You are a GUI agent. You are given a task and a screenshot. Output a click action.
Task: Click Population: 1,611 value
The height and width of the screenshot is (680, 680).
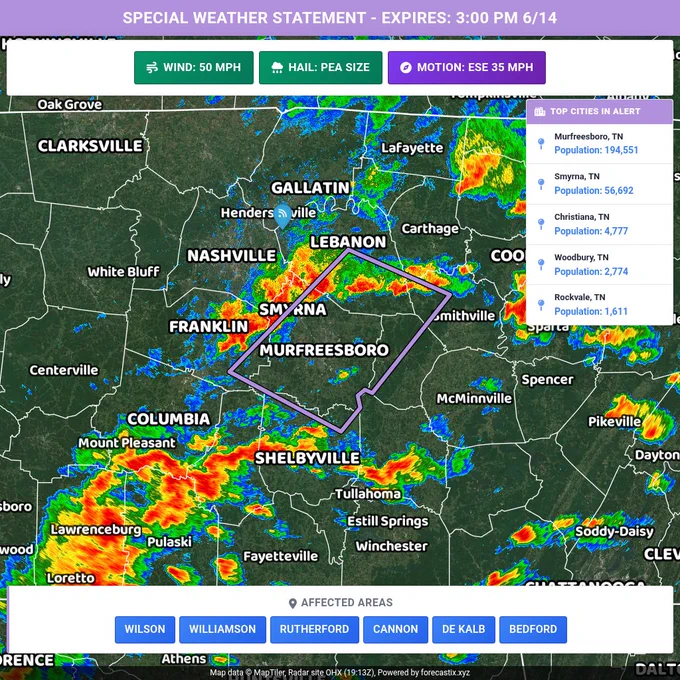(591, 311)
